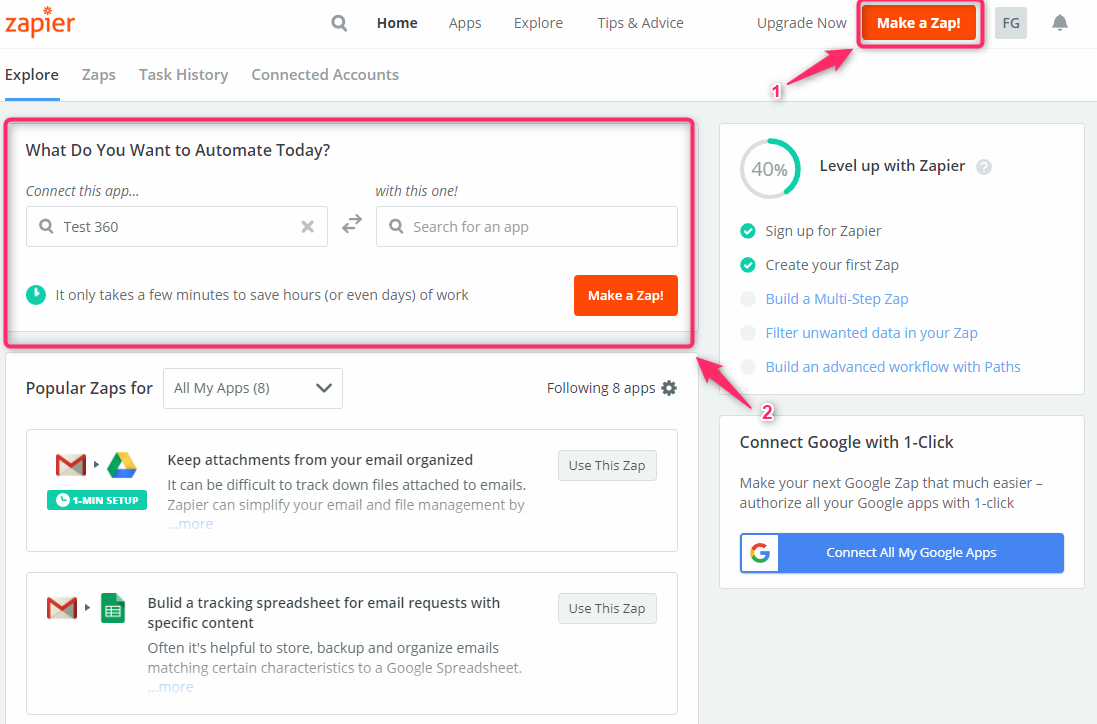Toggle the Build a Multi-Step Zap checkbox

(748, 299)
